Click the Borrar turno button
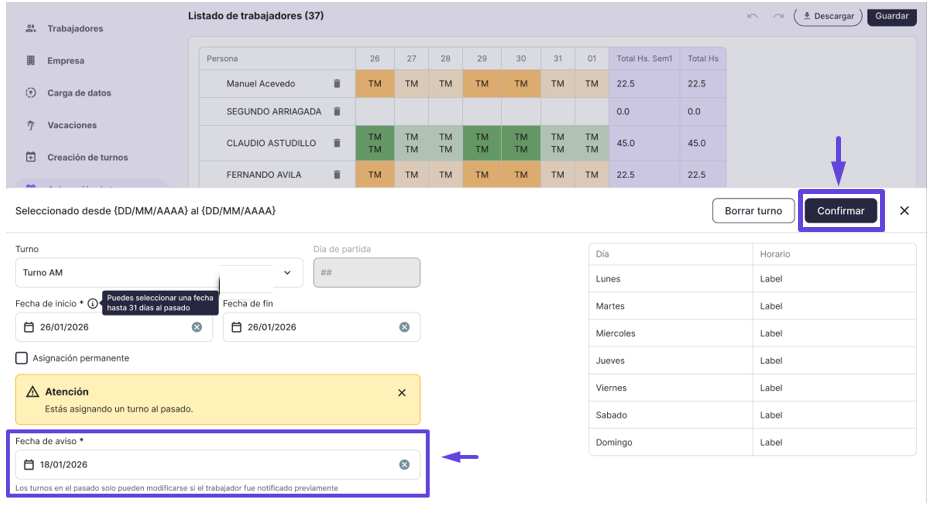933x517 pixels. pyautogui.click(x=753, y=211)
